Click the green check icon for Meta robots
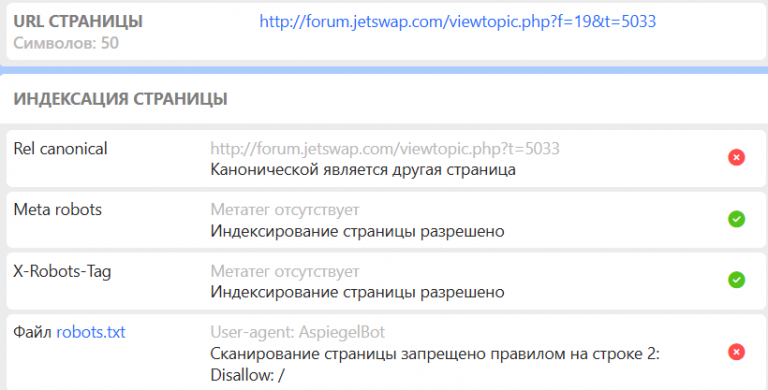 click(736, 219)
